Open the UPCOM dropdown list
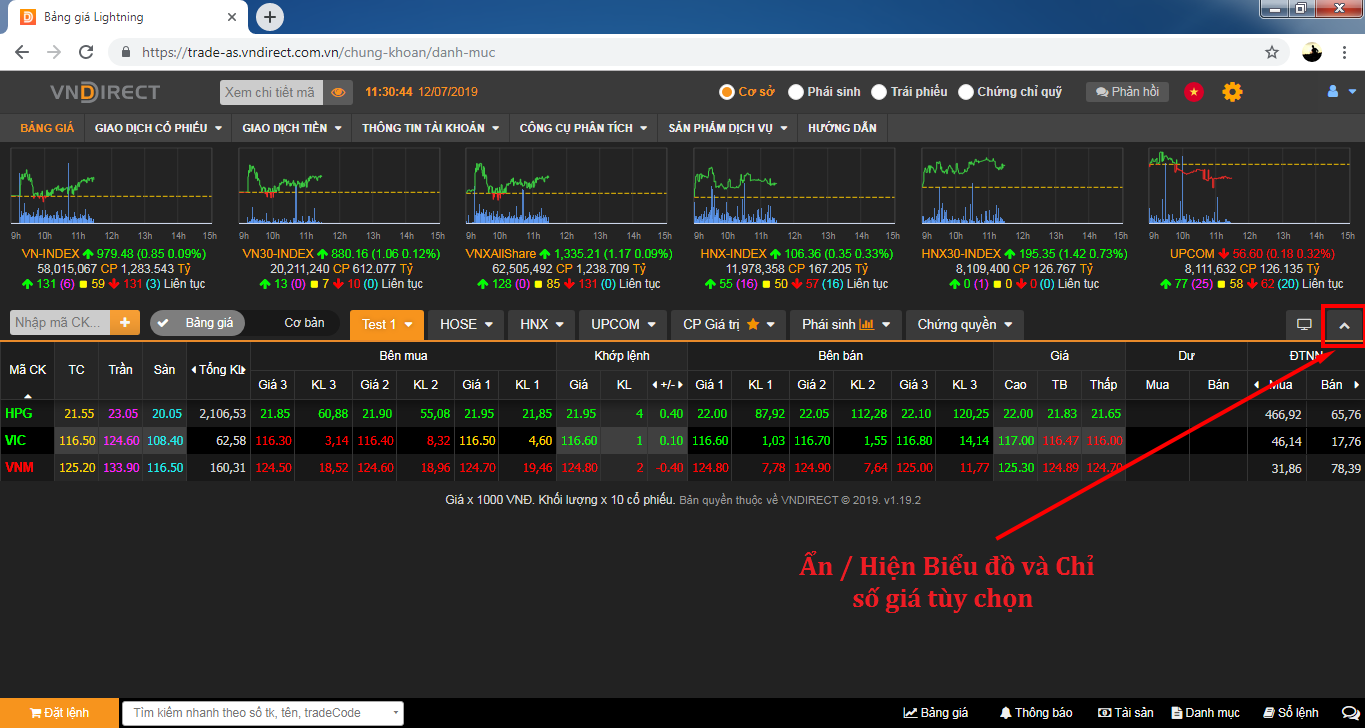 [623, 324]
